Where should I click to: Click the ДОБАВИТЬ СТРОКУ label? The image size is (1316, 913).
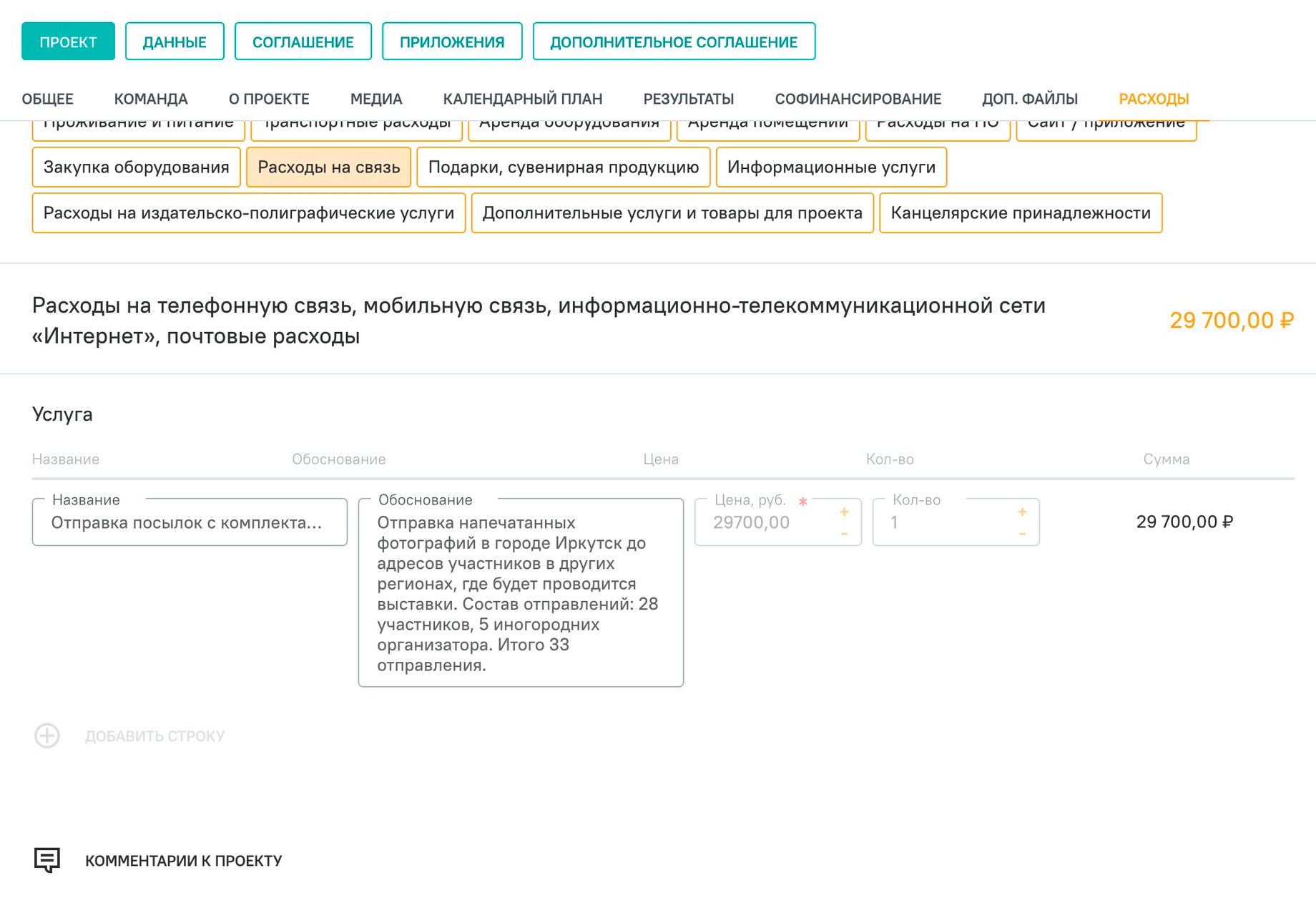tap(154, 736)
